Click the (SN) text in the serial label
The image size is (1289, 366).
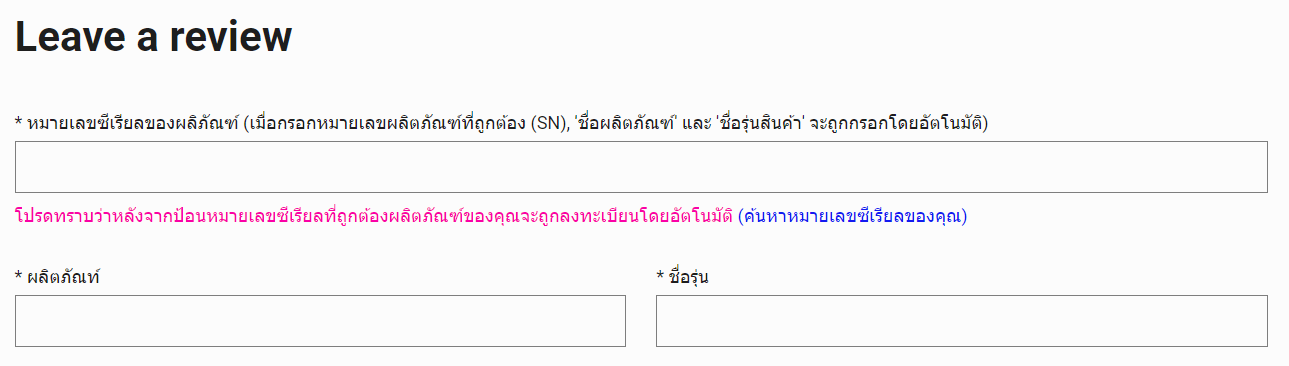tap(548, 123)
